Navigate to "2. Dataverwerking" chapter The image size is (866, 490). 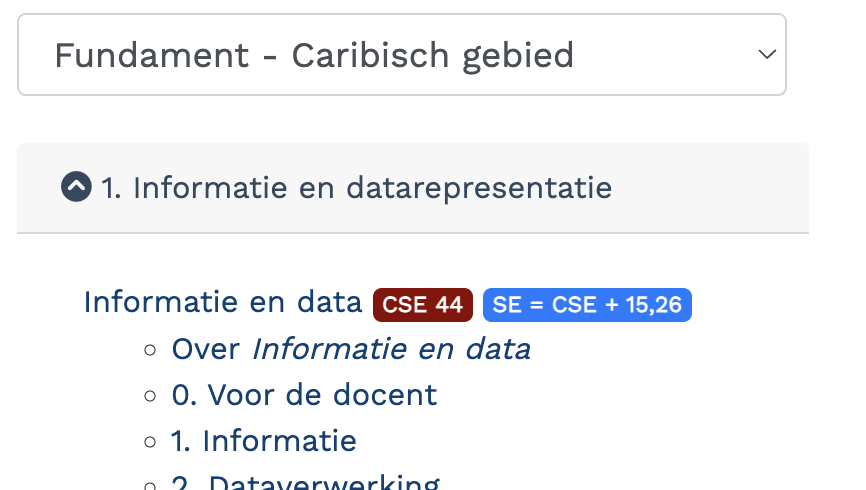[305, 482]
